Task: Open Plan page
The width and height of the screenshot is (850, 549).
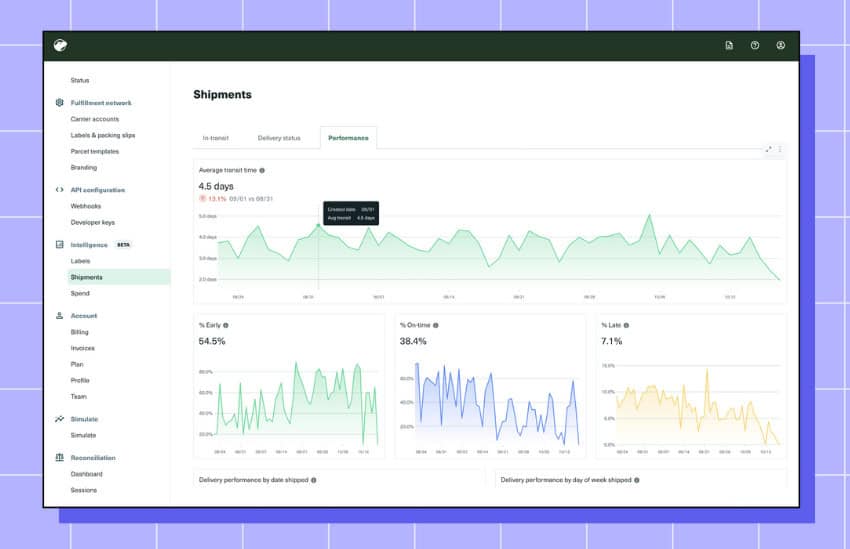Action: point(77,364)
